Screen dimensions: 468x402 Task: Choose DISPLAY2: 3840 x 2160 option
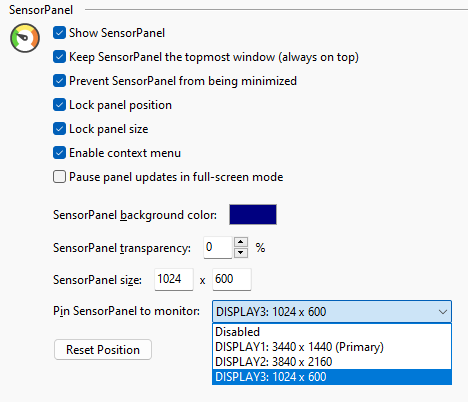tap(332, 362)
